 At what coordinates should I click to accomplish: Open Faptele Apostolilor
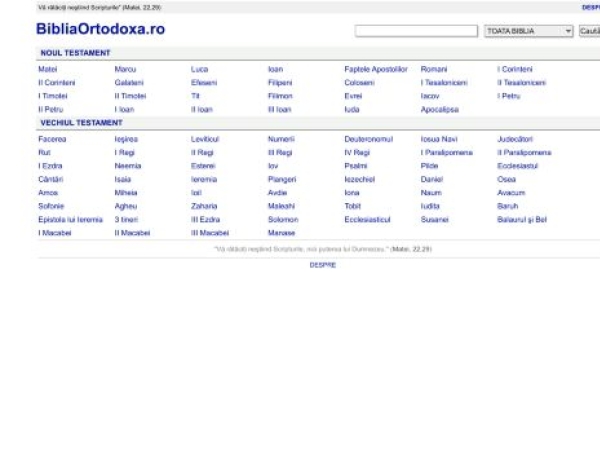[376, 69]
